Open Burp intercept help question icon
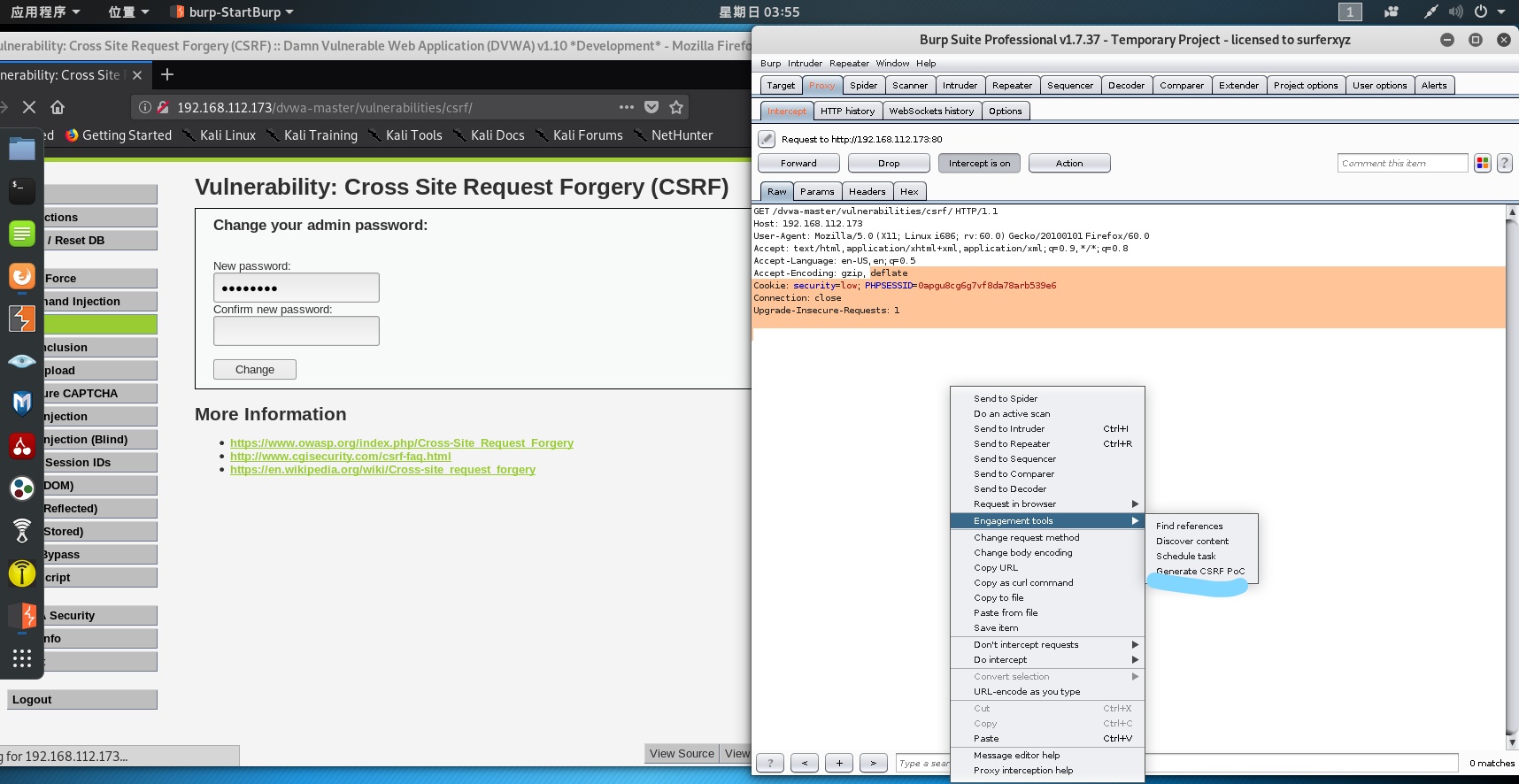This screenshot has width=1519, height=784. [x=1504, y=163]
